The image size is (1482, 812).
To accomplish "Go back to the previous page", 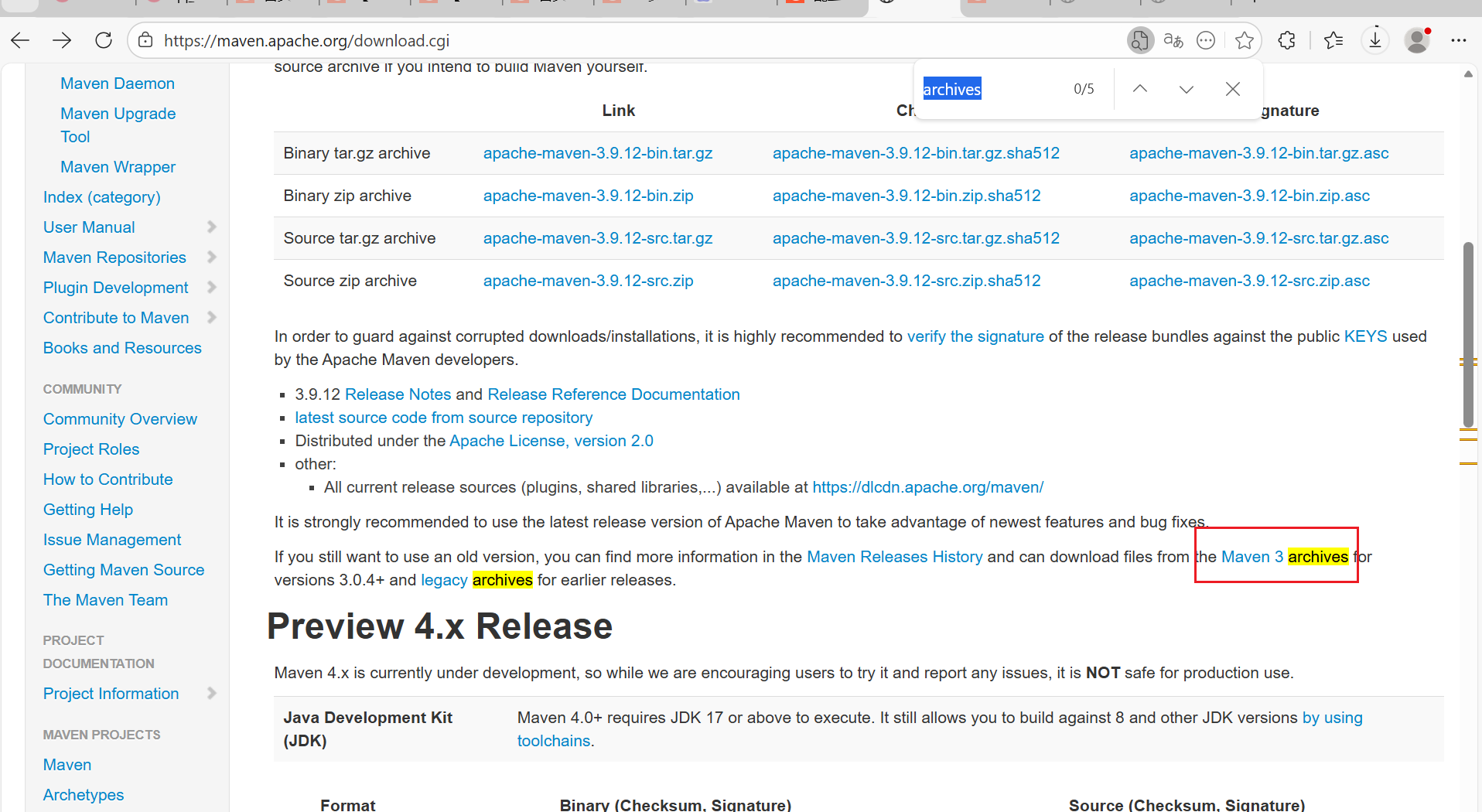I will click(21, 41).
